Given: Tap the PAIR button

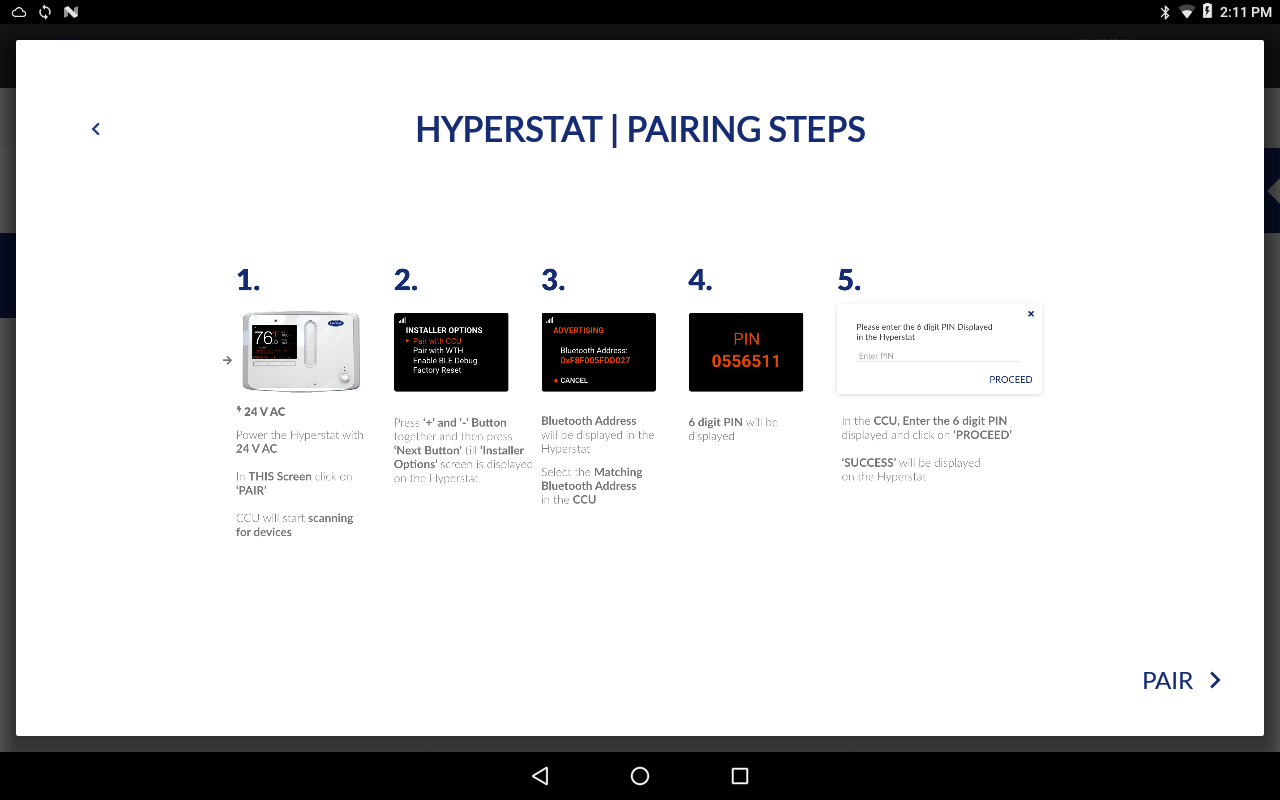Looking at the screenshot, I should click(1167, 681).
